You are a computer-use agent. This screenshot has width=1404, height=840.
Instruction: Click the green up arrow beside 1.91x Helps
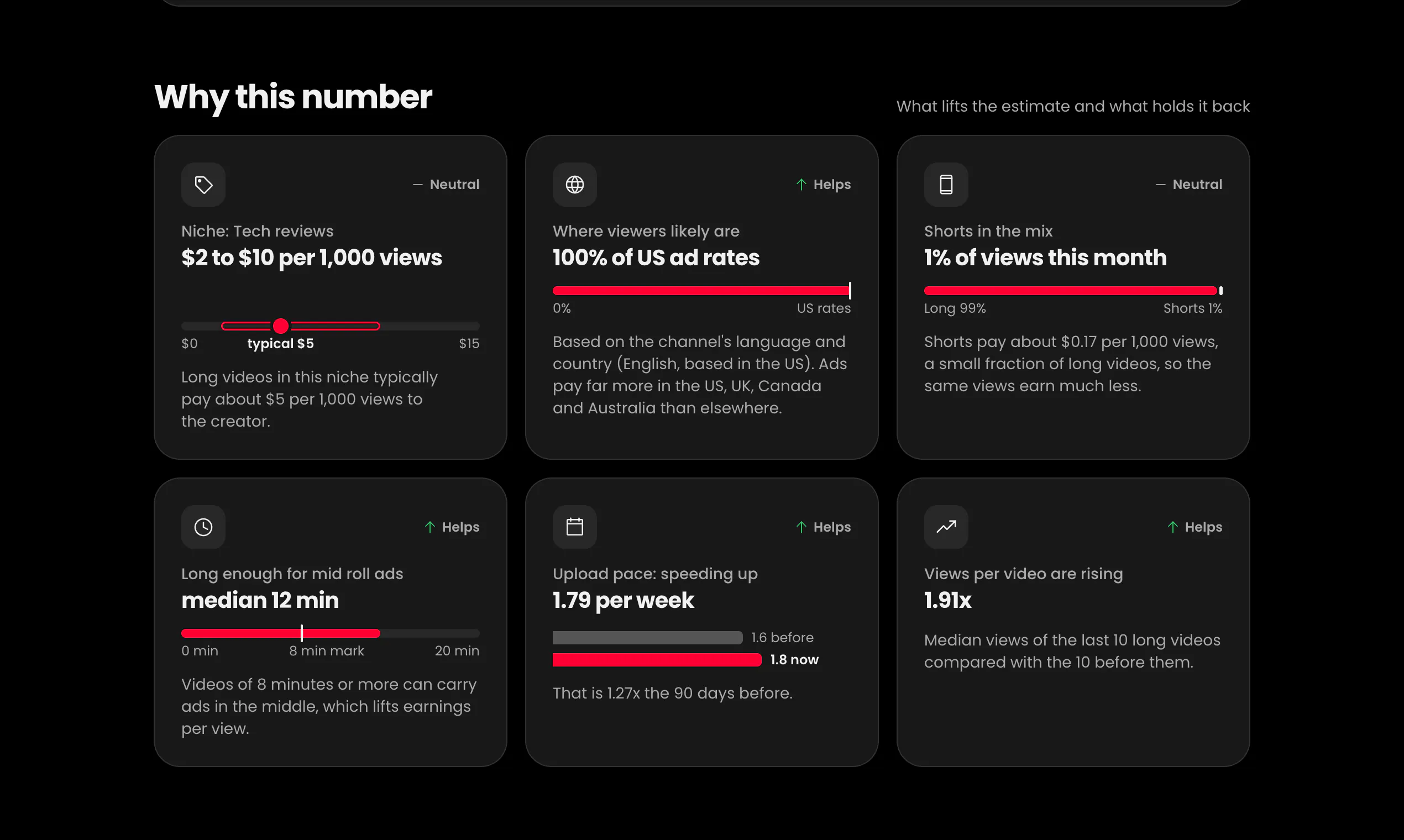click(1172, 527)
